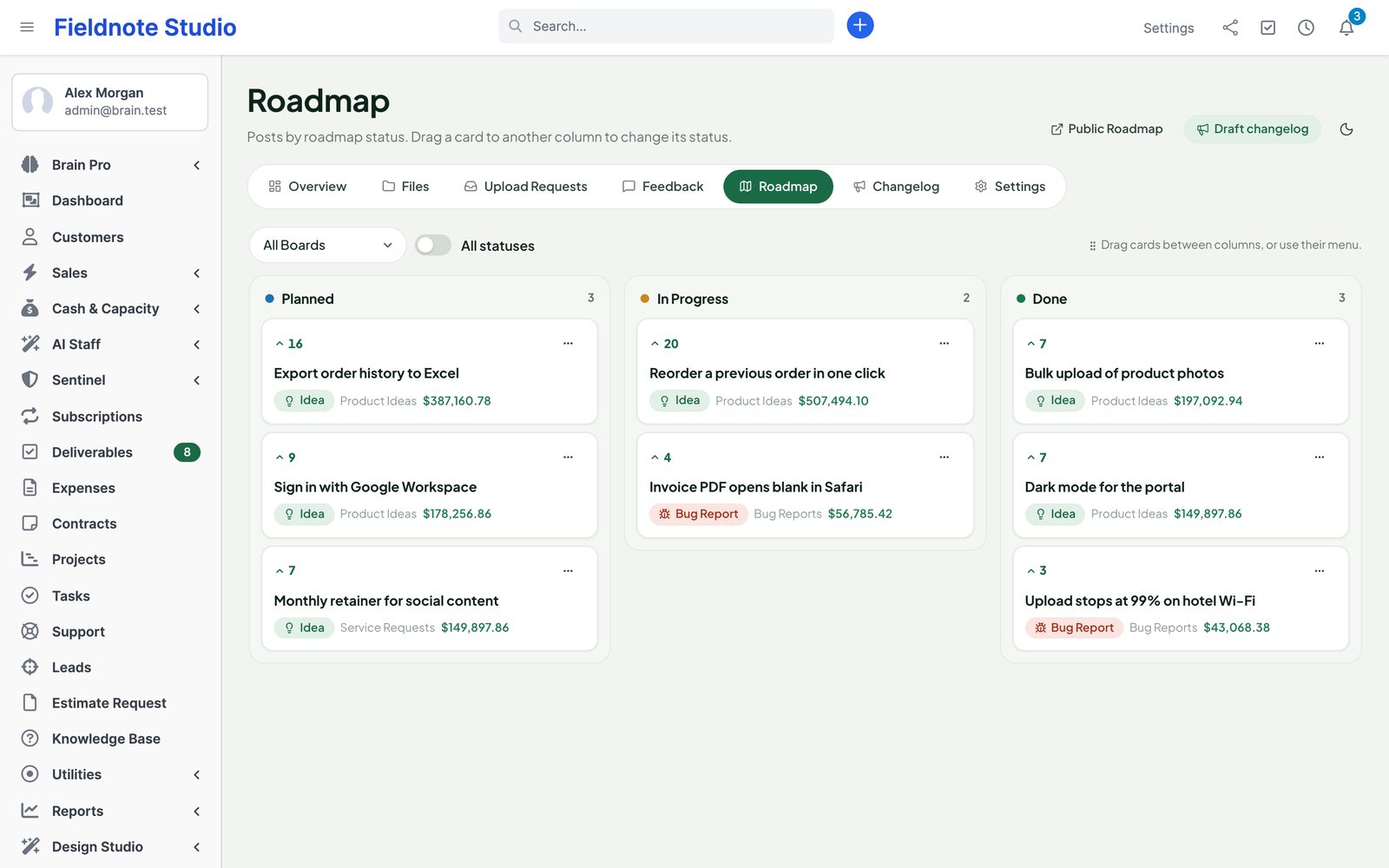Open menu for Sign in with Google Workspace card
The width and height of the screenshot is (1389, 868).
coord(568,457)
